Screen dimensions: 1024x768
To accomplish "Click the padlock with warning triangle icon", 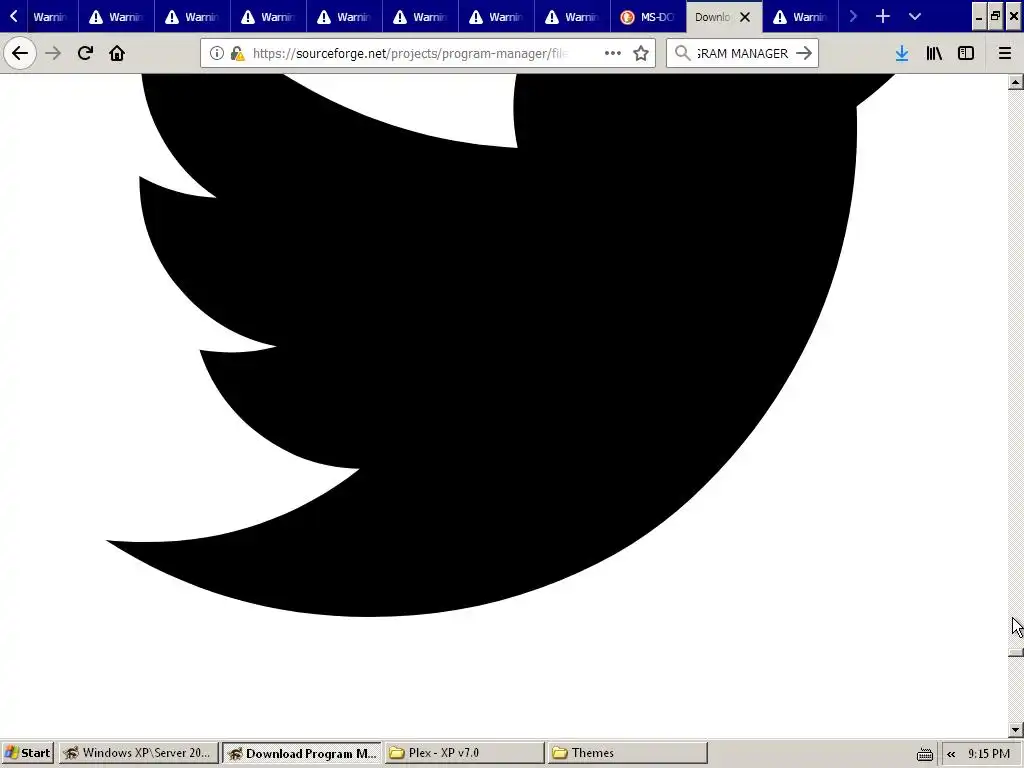I will pos(238,53).
